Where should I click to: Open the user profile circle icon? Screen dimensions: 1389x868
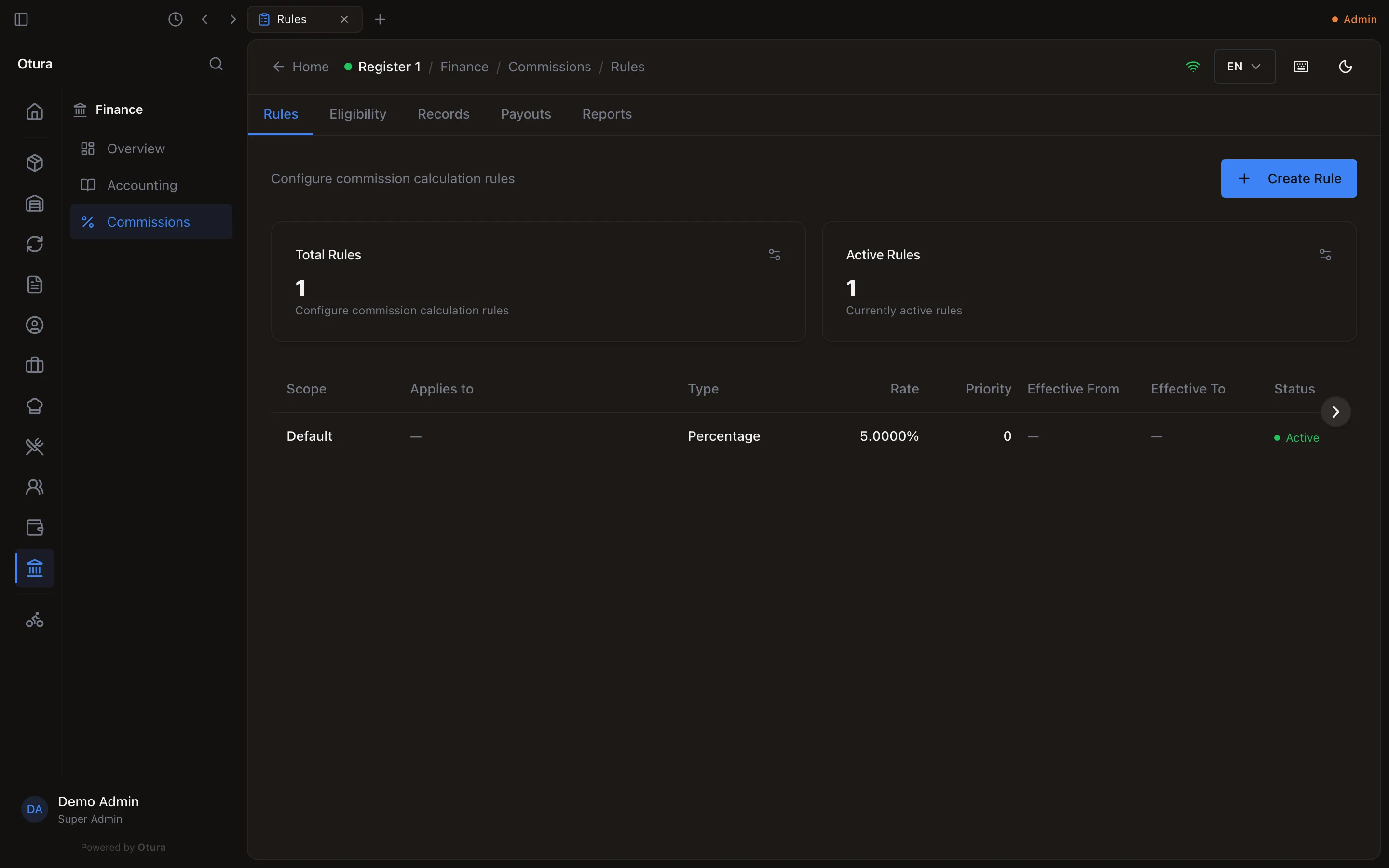34,325
